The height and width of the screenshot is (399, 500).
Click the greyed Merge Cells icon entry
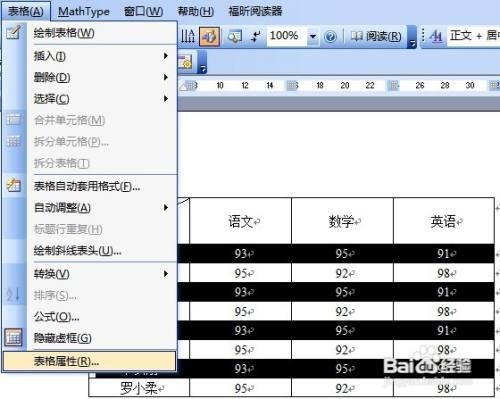click(14, 120)
